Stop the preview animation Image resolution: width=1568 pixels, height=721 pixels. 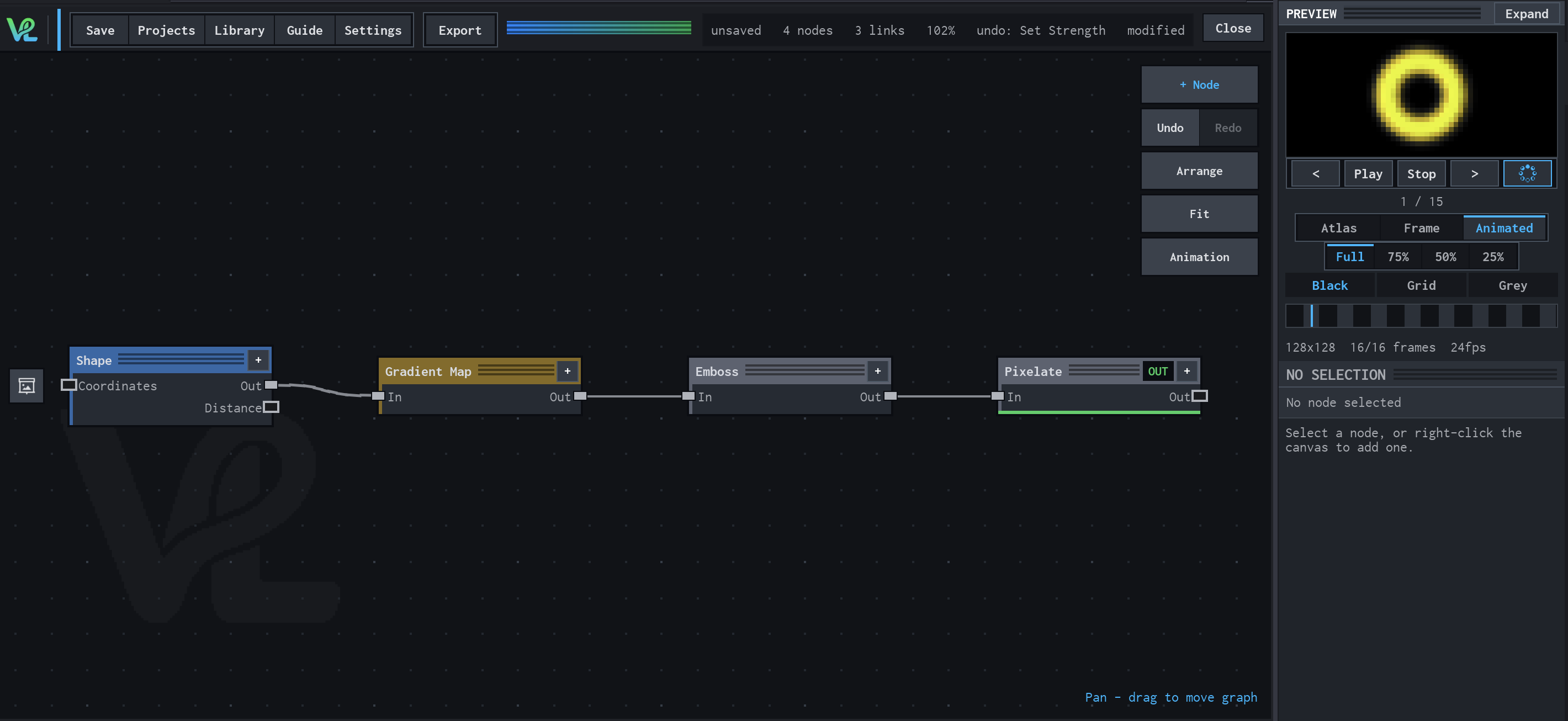tap(1421, 173)
